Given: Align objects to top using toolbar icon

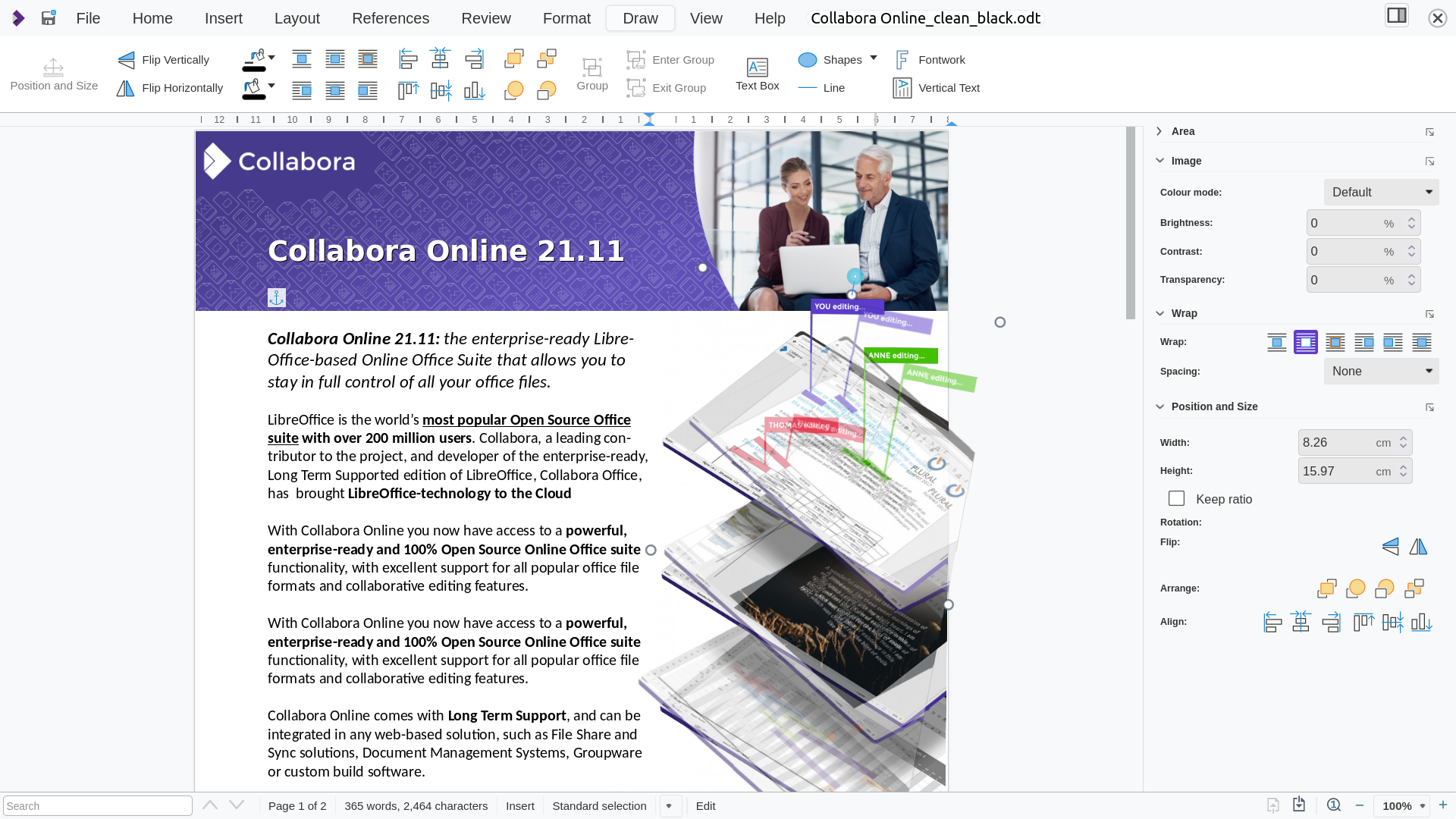Looking at the screenshot, I should click(x=408, y=91).
